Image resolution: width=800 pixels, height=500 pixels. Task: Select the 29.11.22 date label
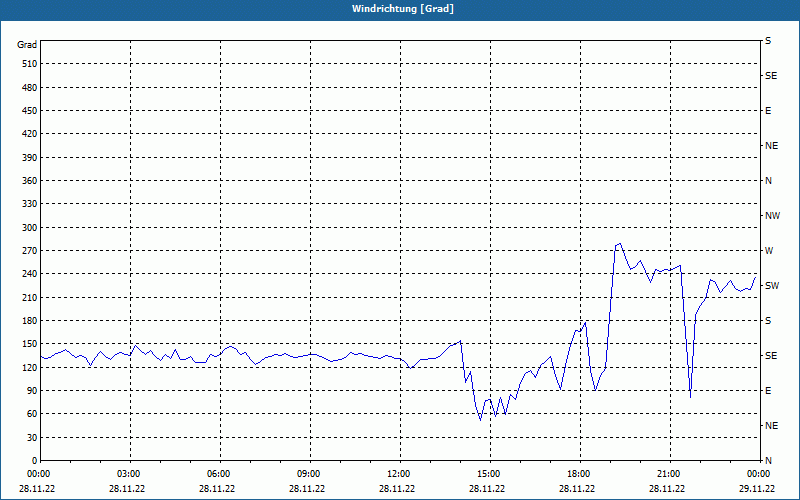pyautogui.click(x=757, y=489)
